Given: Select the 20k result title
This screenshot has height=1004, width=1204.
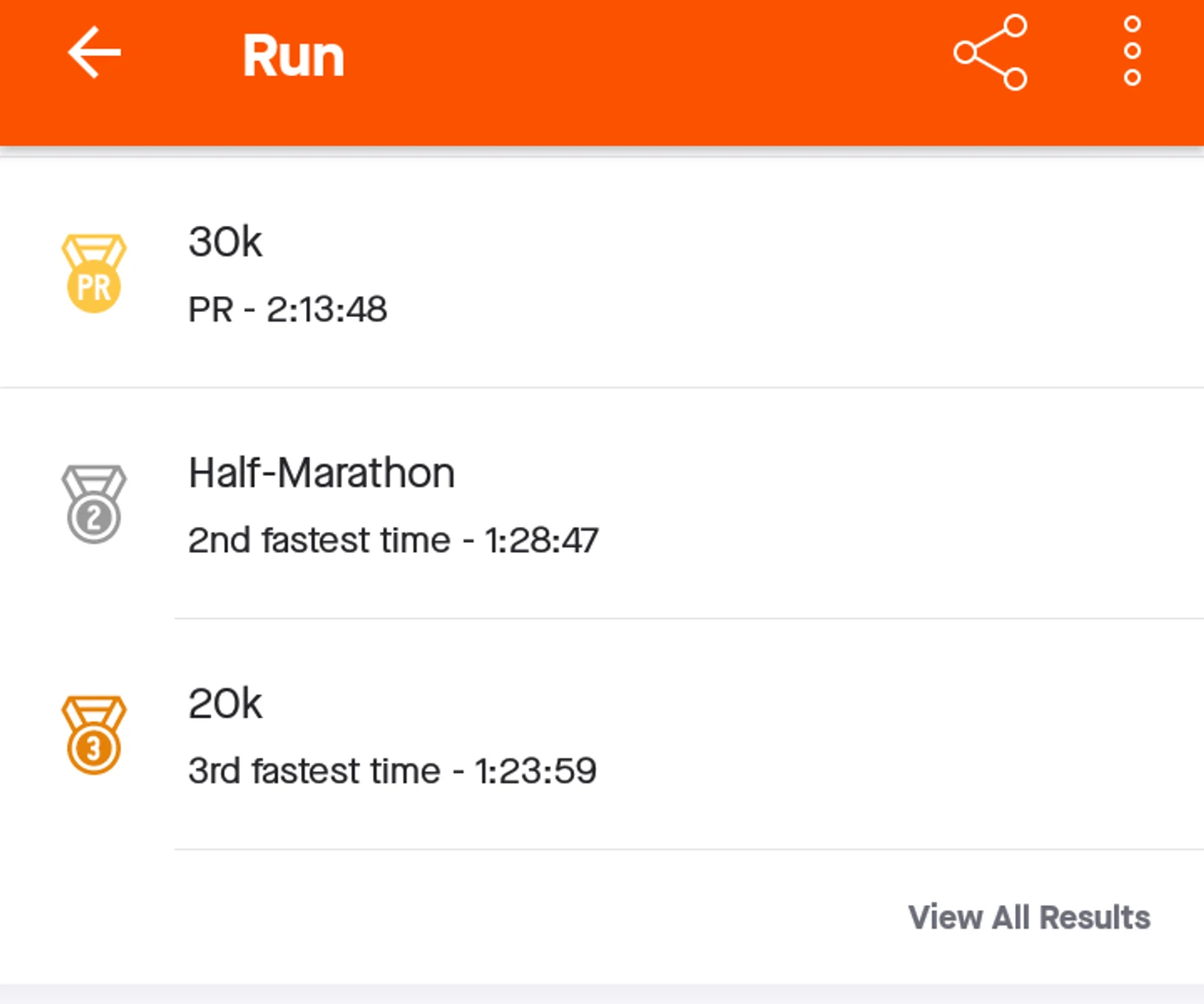Looking at the screenshot, I should tap(225, 705).
